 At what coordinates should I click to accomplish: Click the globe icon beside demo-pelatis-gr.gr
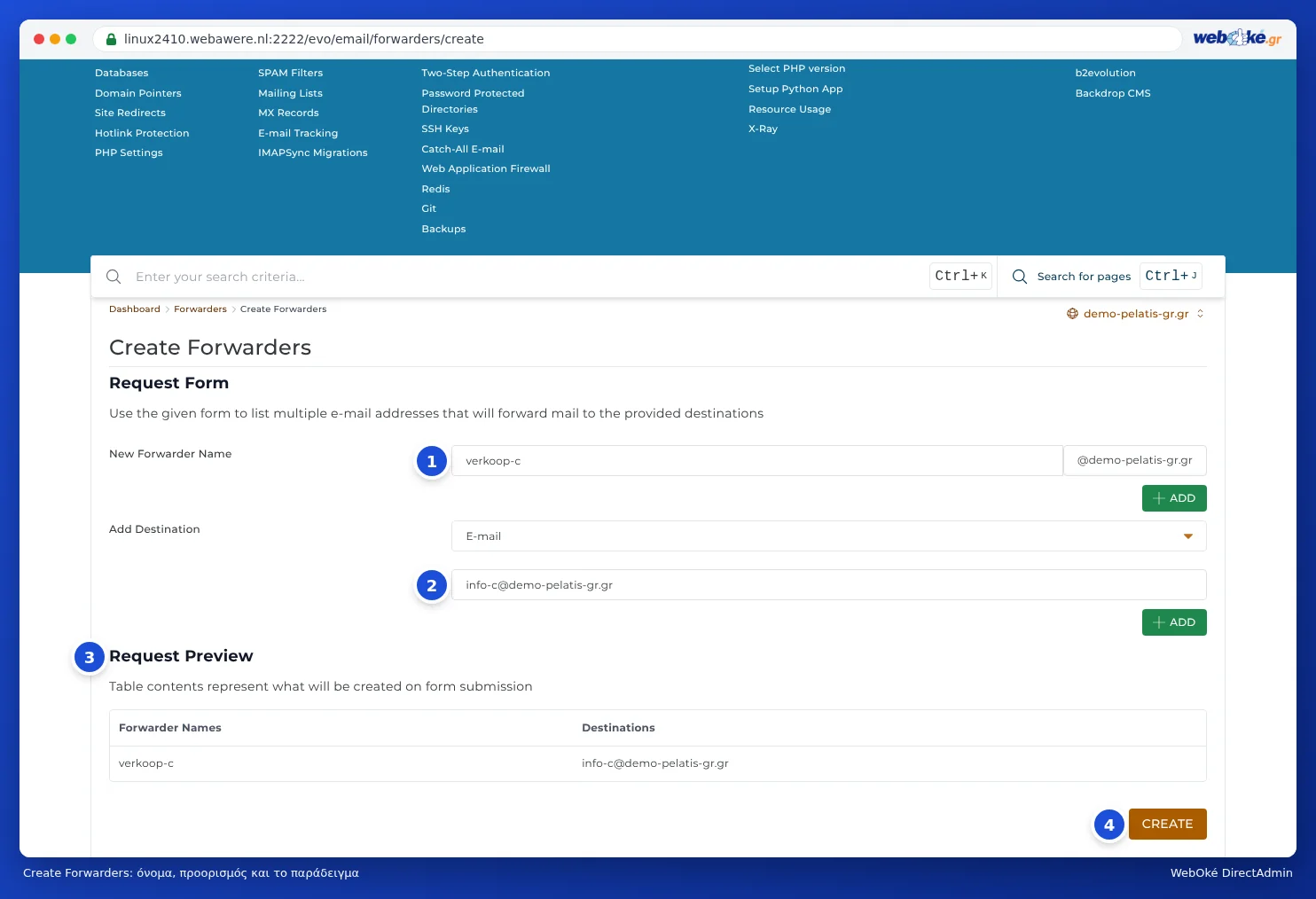click(x=1072, y=314)
